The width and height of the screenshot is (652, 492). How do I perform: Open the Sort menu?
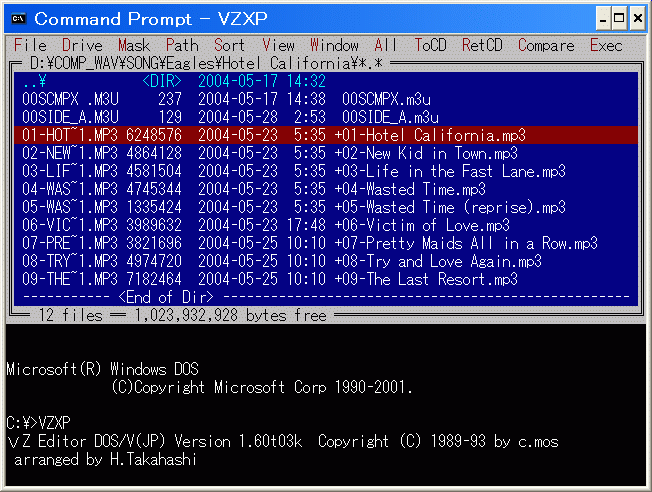pyautogui.click(x=229, y=45)
